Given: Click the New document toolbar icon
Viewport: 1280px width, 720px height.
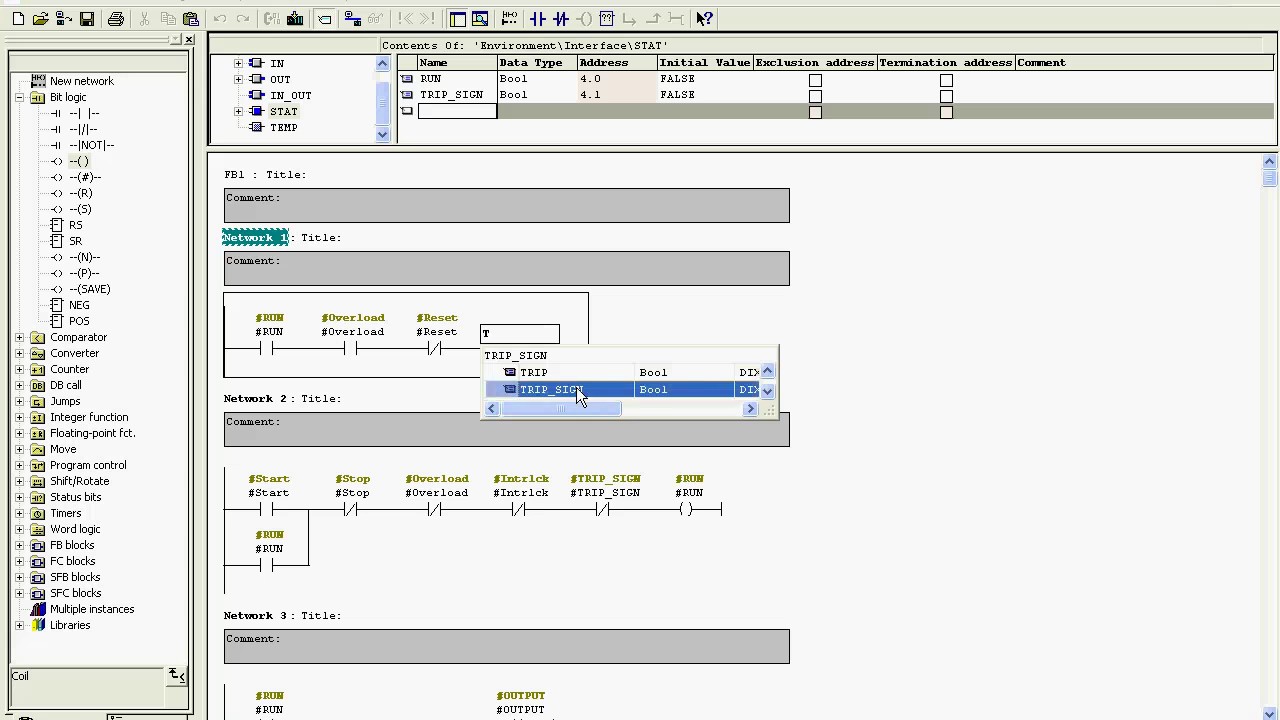Looking at the screenshot, I should (x=18, y=19).
